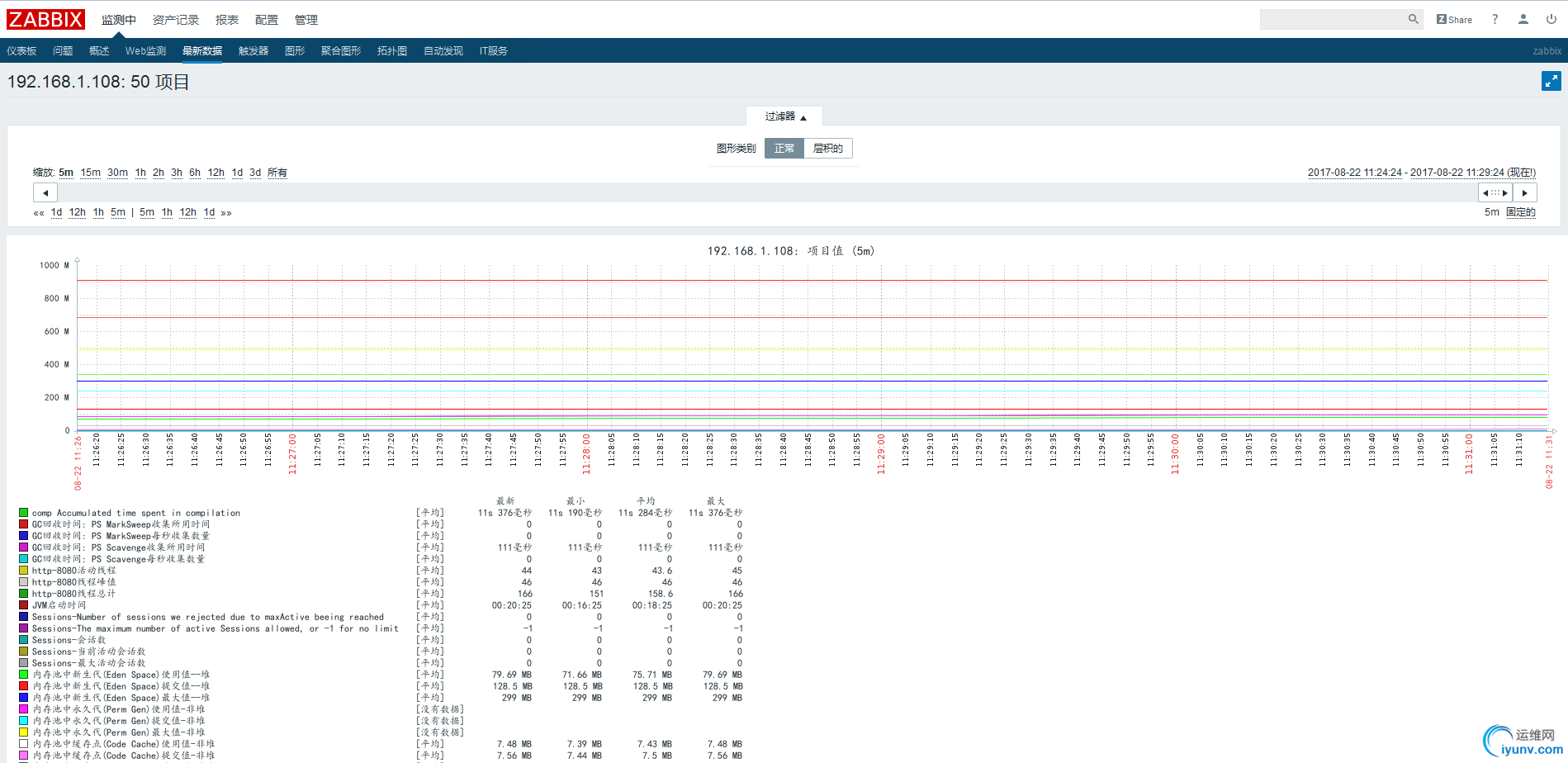This screenshot has width=1568, height=763.
Task: Click the left arrow on time scrollbar
Action: click(45, 192)
